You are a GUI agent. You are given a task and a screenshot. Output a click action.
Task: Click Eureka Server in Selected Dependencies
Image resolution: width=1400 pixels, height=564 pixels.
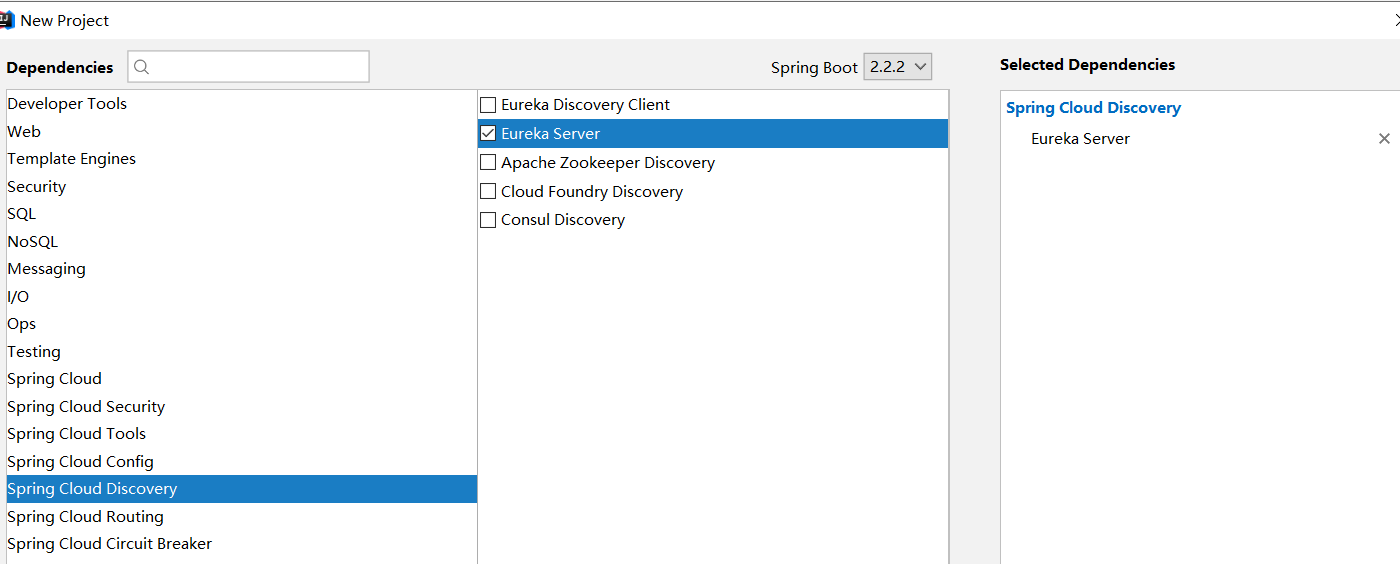tap(1080, 139)
